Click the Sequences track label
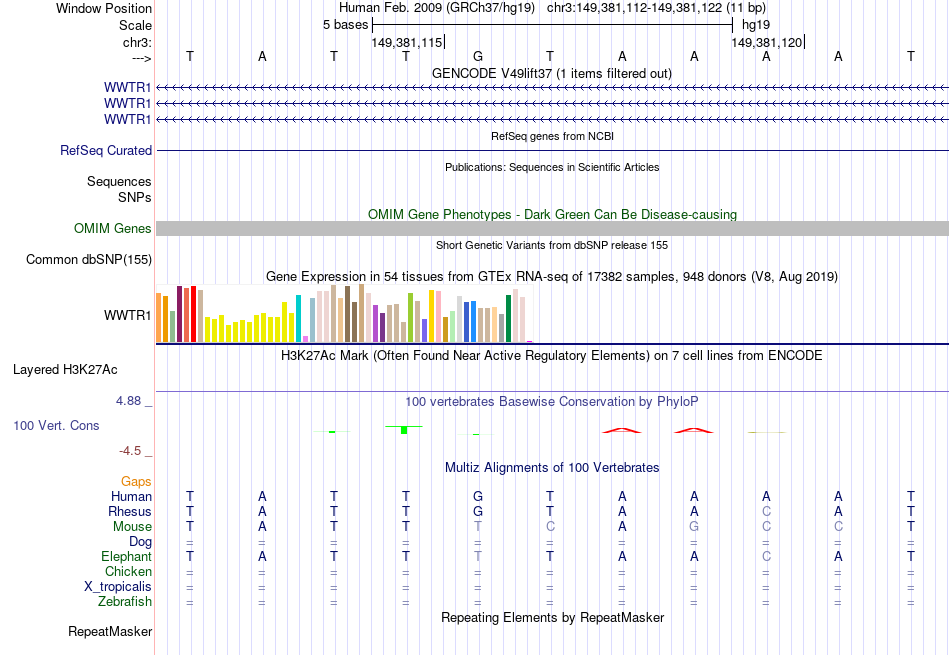The image size is (950, 655). click(119, 181)
